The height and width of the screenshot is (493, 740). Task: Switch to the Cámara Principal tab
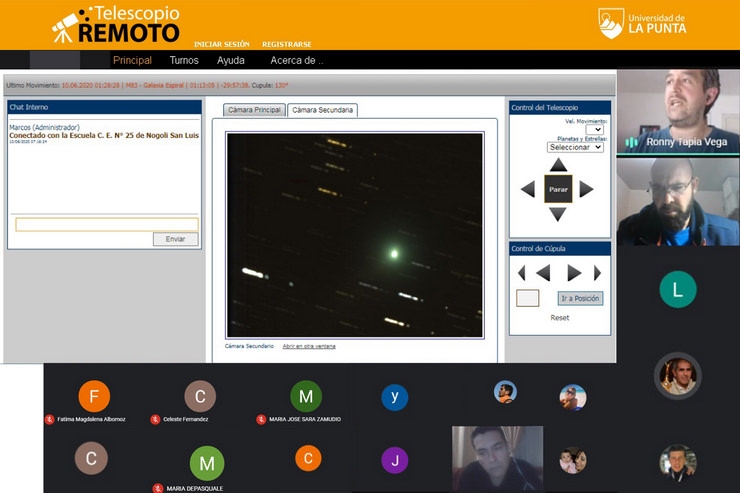(254, 110)
